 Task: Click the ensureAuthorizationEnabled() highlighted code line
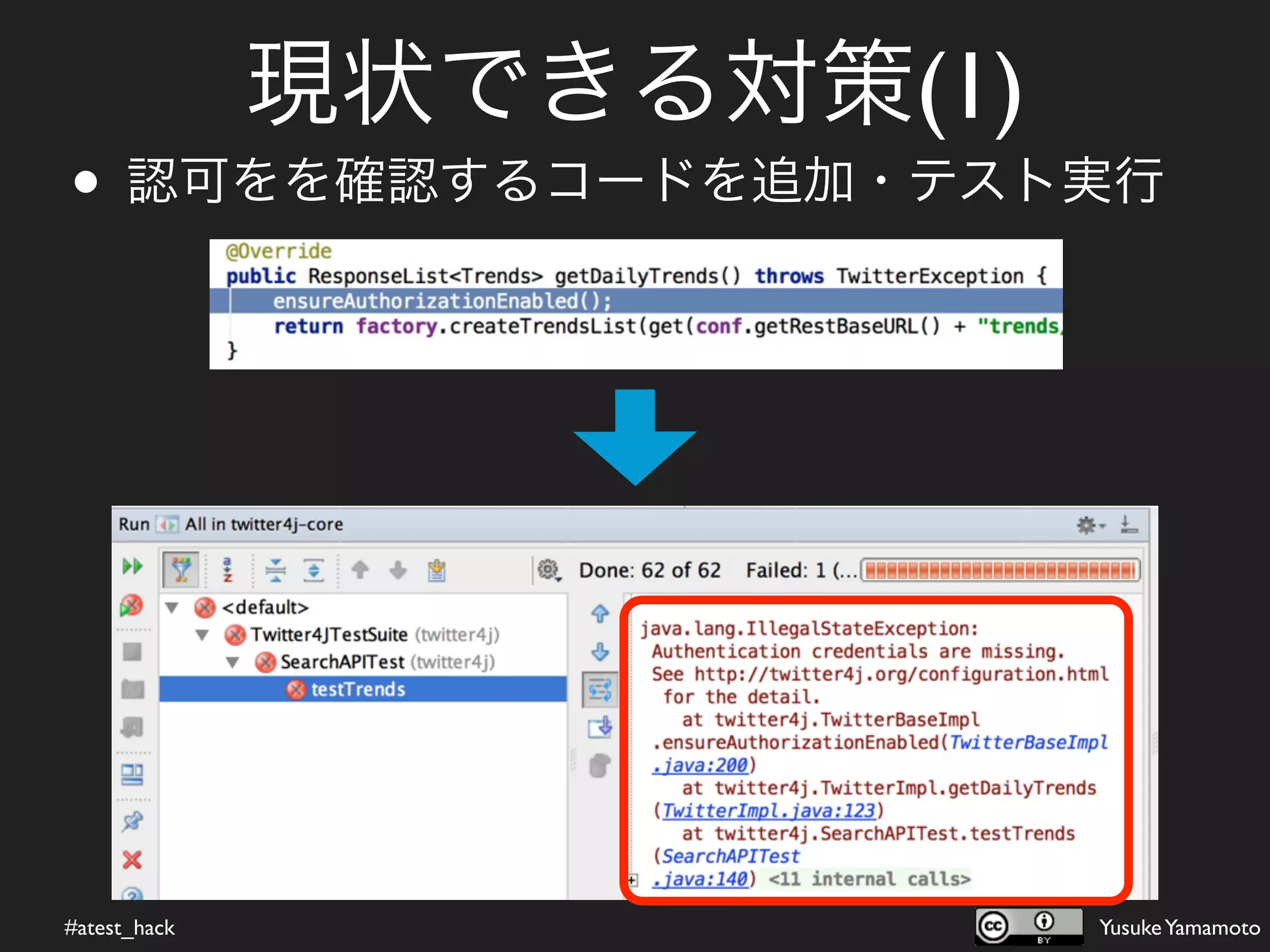636,301
